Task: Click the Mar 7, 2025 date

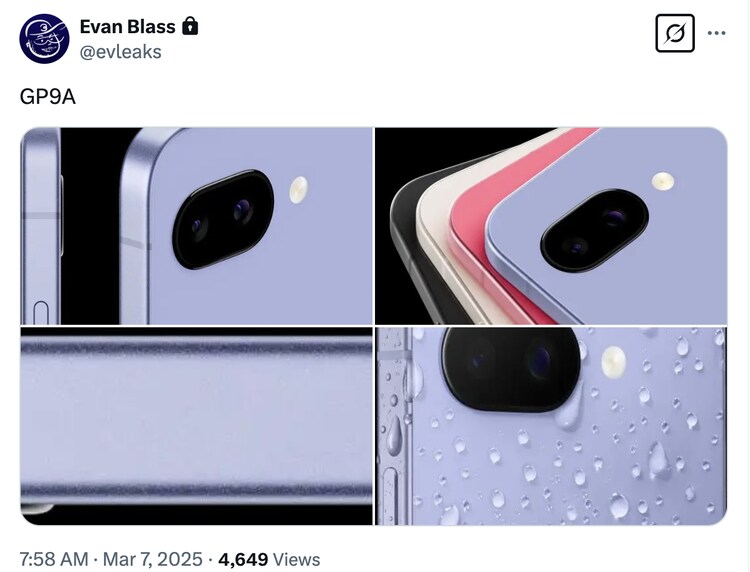Action: click(x=153, y=559)
